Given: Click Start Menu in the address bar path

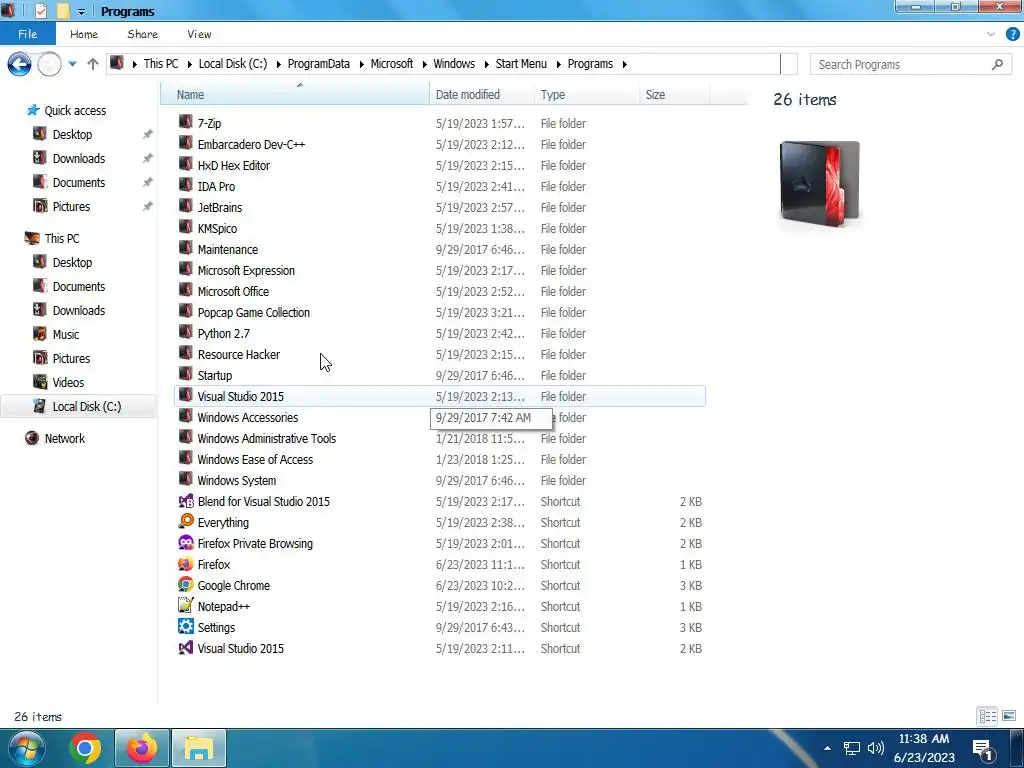Looking at the screenshot, I should [521, 64].
